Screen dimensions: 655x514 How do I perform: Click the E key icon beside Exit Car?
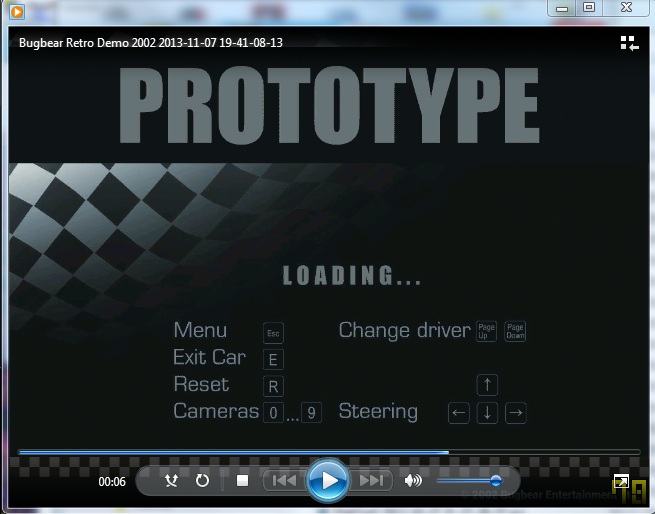click(273, 360)
